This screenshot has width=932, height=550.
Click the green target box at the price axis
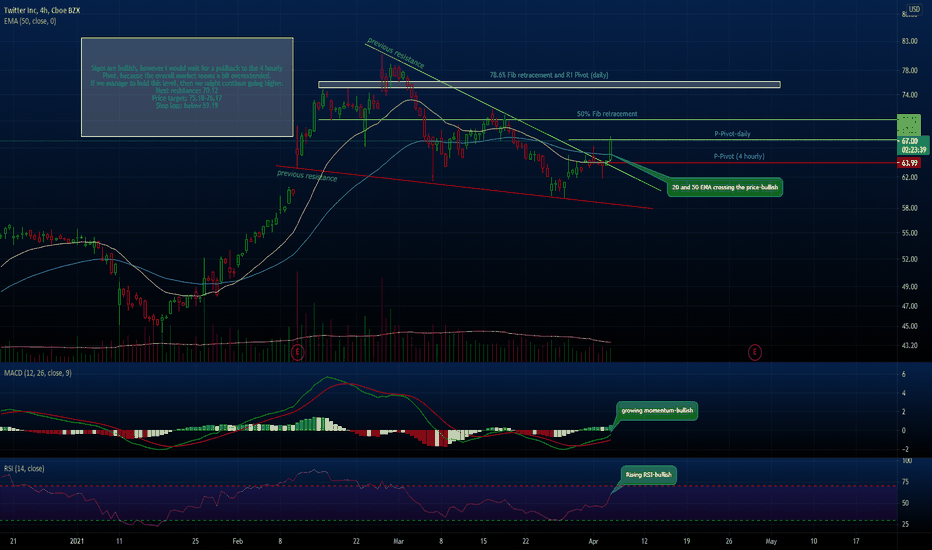[x=909, y=125]
